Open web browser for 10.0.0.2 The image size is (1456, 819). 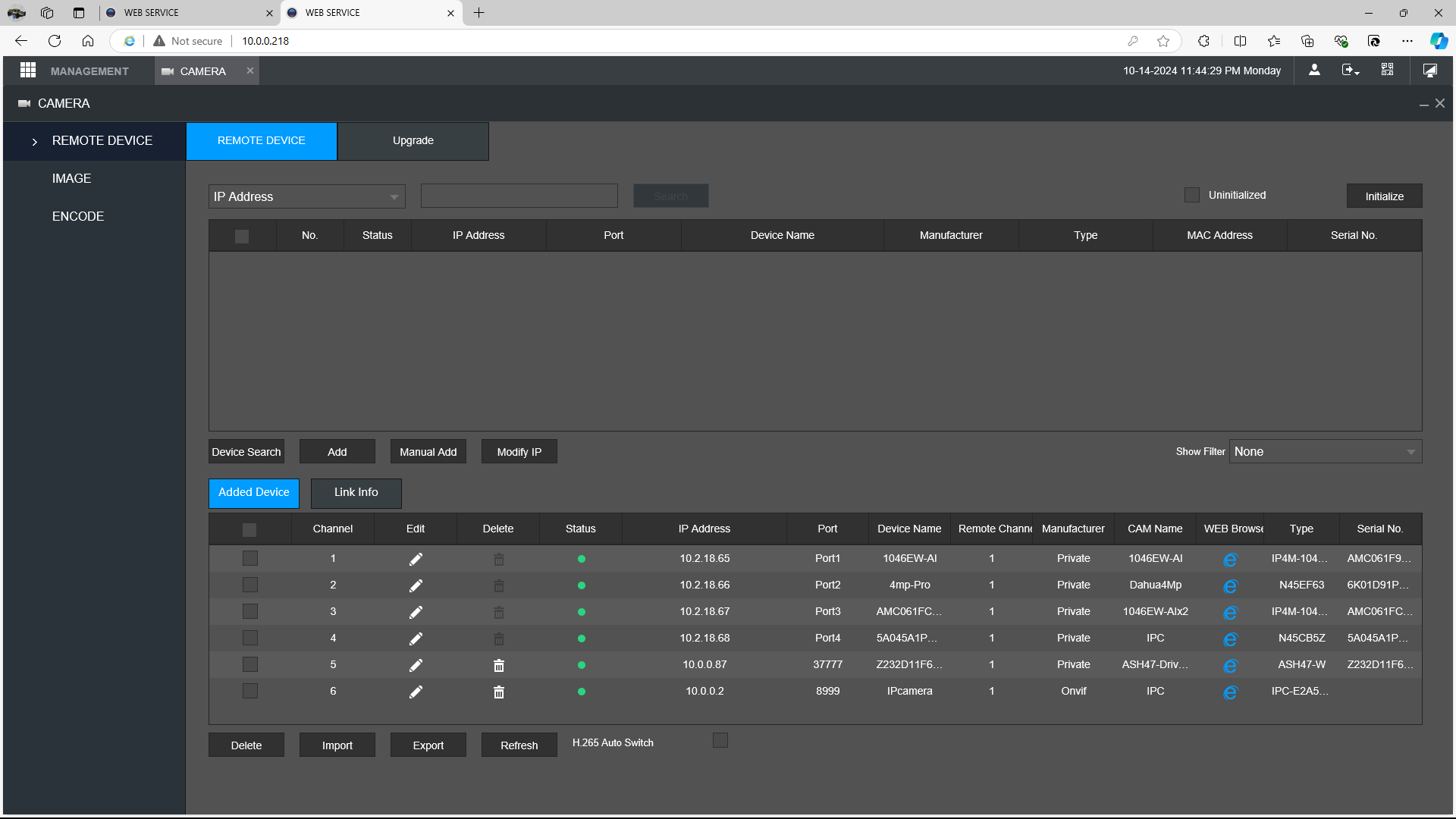click(x=1230, y=692)
